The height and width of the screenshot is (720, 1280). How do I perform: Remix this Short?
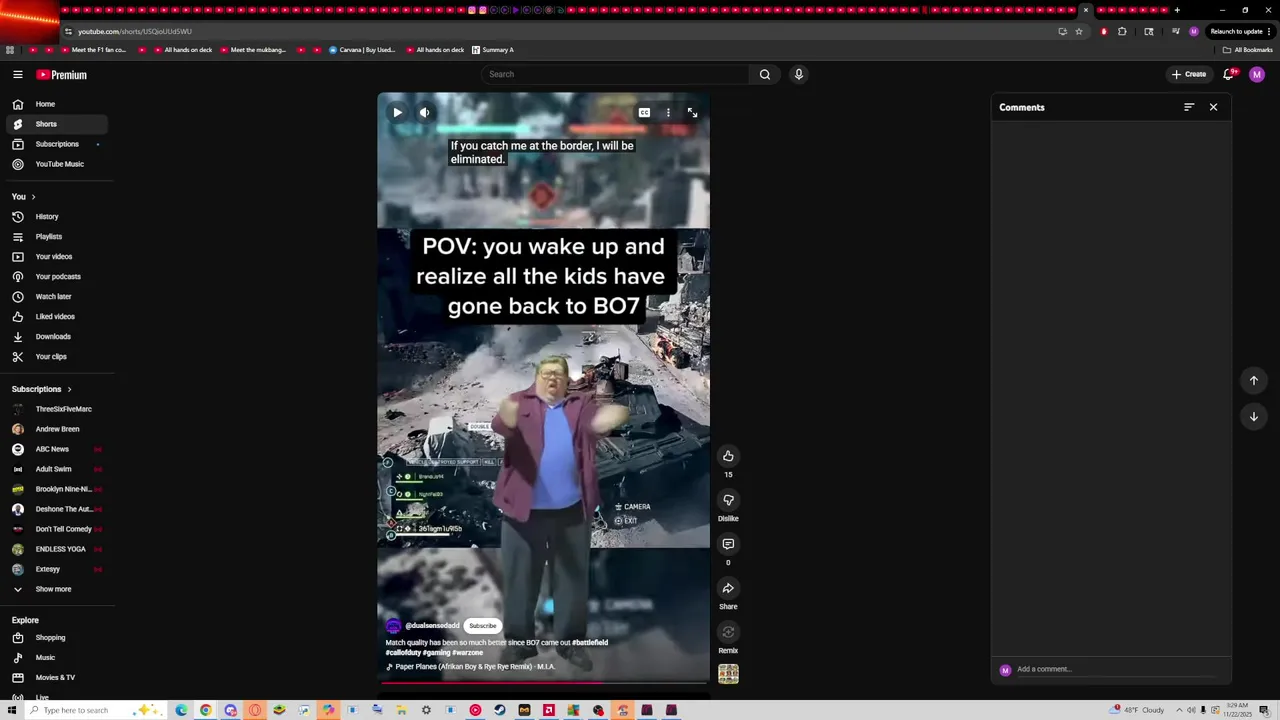click(728, 632)
